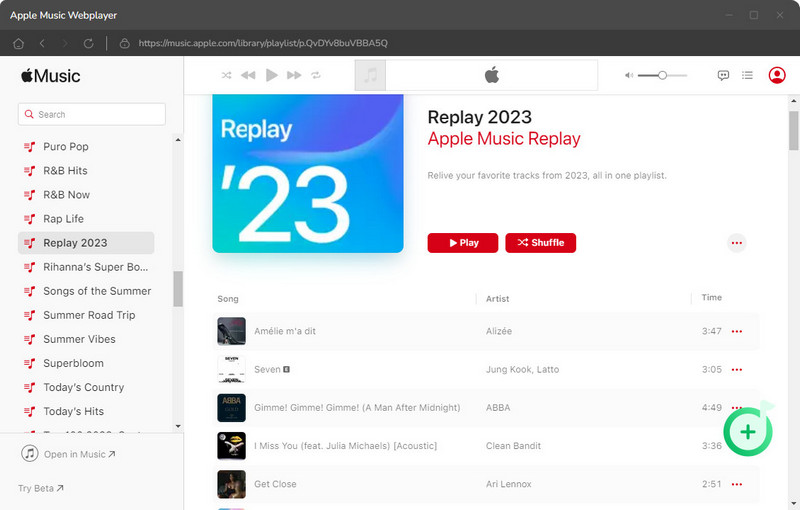Click the home icon in navigation bar
The height and width of the screenshot is (510, 800).
[18, 43]
